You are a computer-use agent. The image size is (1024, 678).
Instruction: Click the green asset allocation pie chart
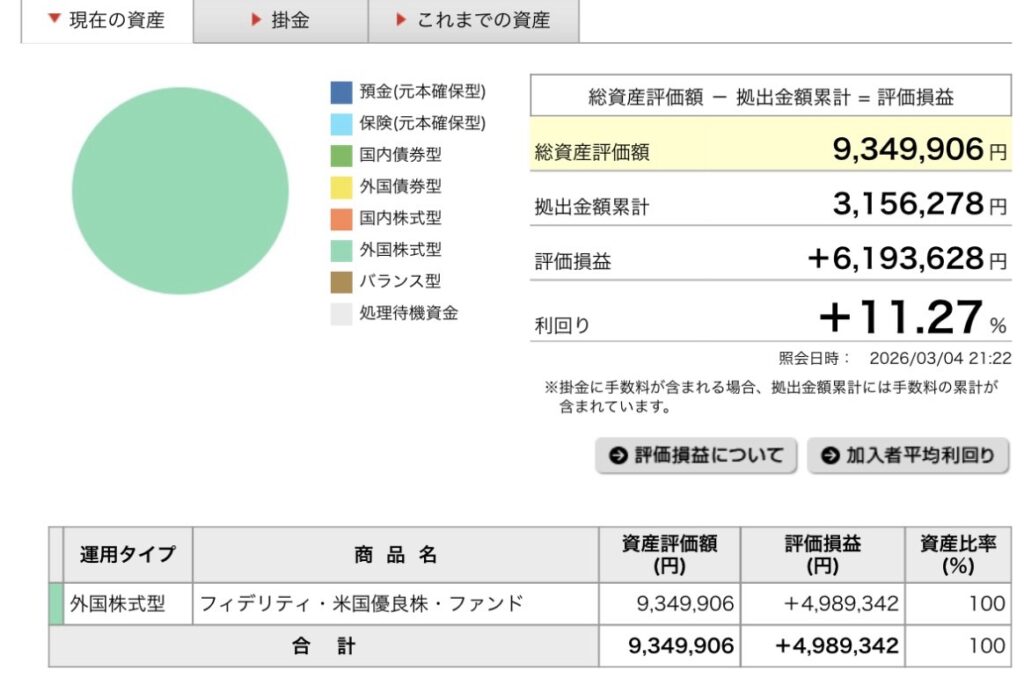point(180,191)
